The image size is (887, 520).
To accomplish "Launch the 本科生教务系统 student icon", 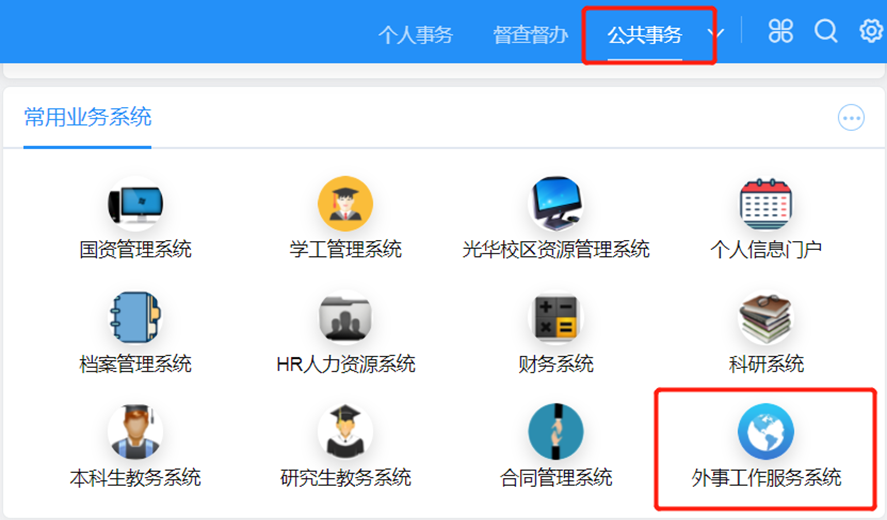I will pyautogui.click(x=135, y=432).
